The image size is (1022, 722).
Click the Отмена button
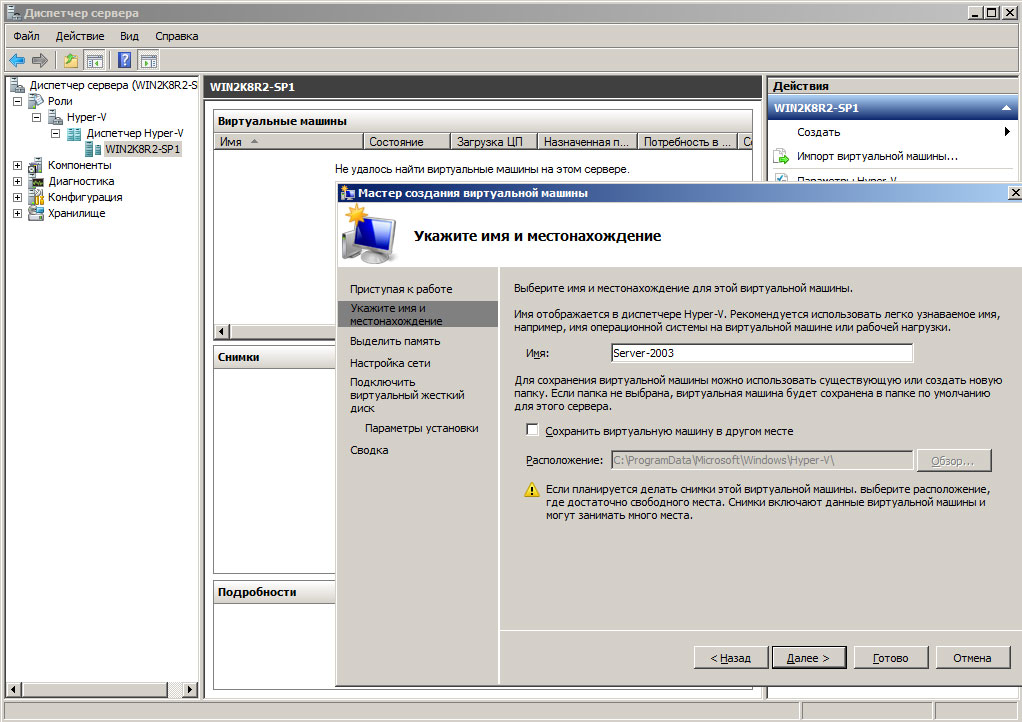[x=972, y=658]
